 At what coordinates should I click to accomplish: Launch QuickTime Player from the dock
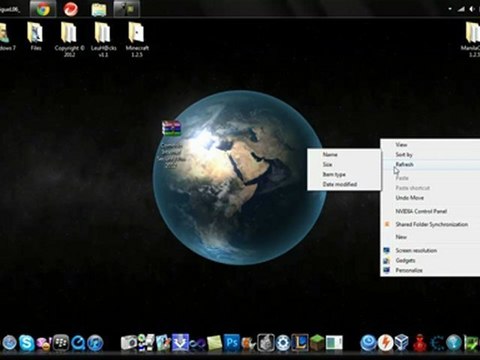click(x=78, y=343)
